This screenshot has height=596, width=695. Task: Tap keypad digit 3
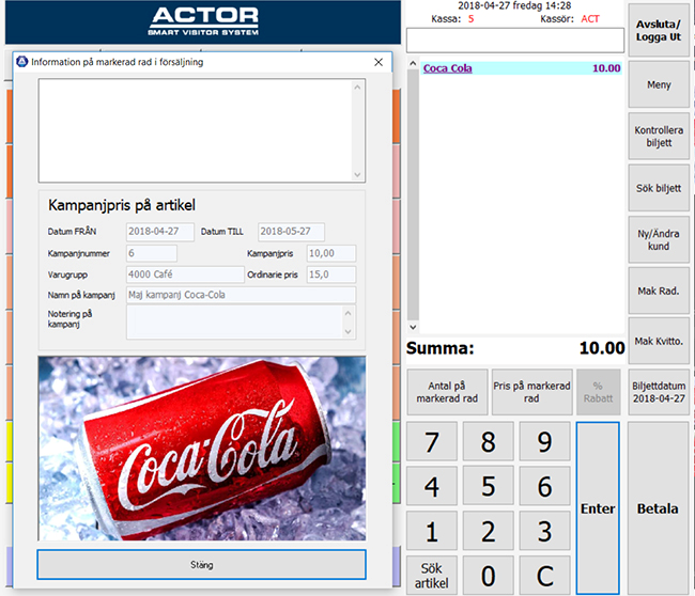(x=545, y=531)
